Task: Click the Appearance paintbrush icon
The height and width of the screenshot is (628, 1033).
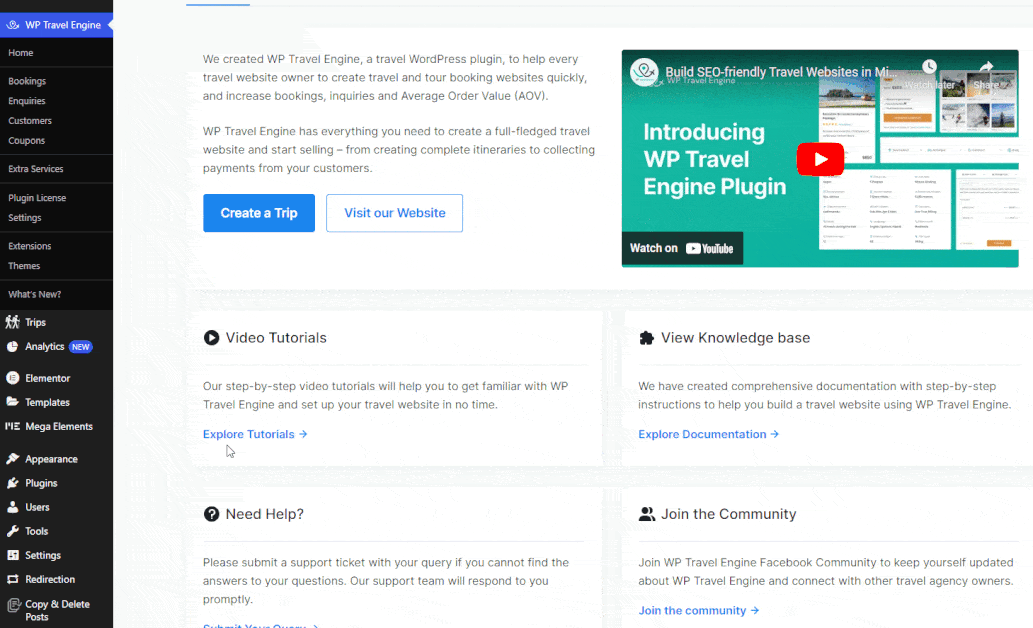Action: coord(13,459)
